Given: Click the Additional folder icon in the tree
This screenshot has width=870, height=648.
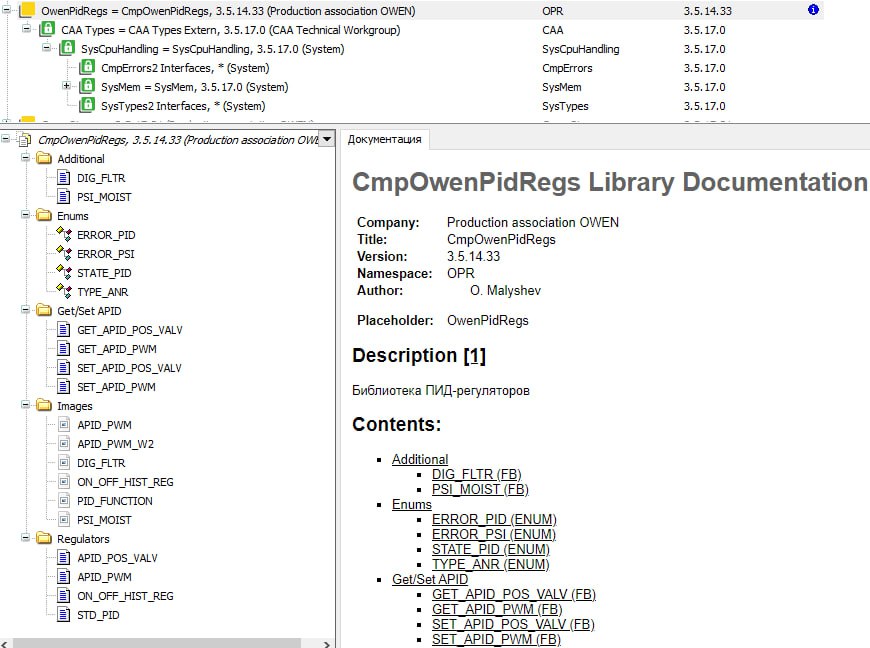Looking at the screenshot, I should tap(44, 159).
